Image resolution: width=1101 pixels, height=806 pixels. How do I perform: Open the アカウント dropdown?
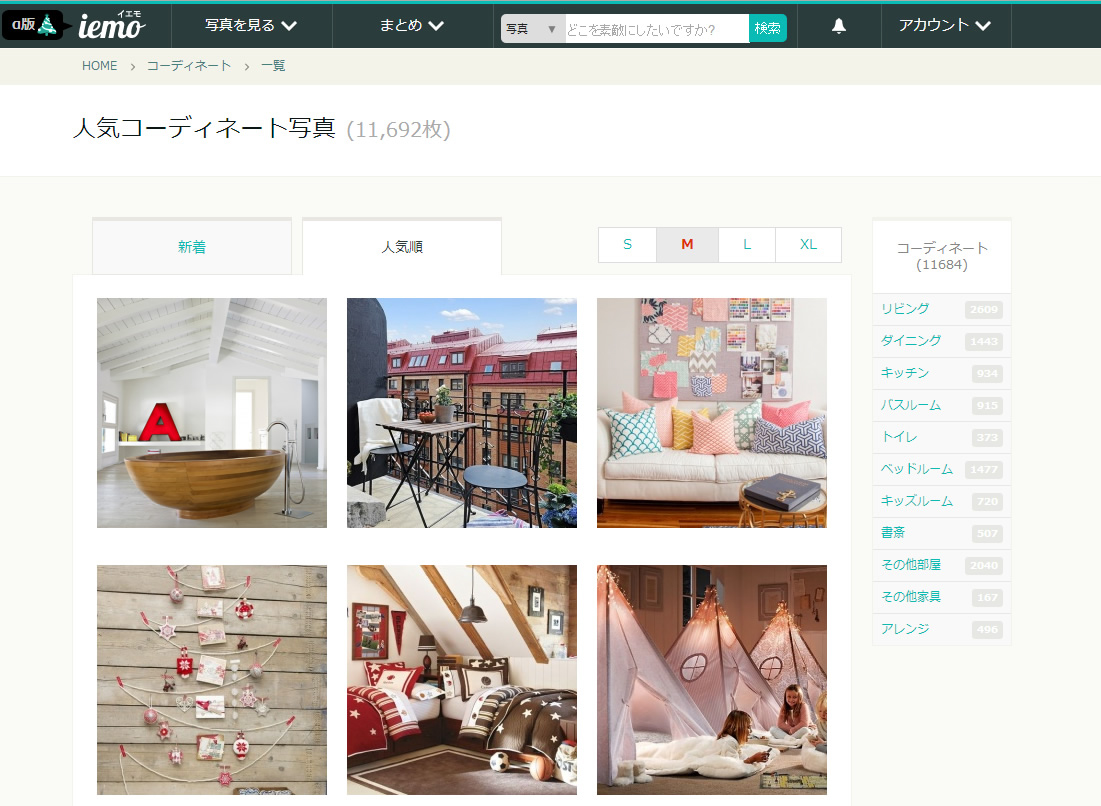click(945, 25)
